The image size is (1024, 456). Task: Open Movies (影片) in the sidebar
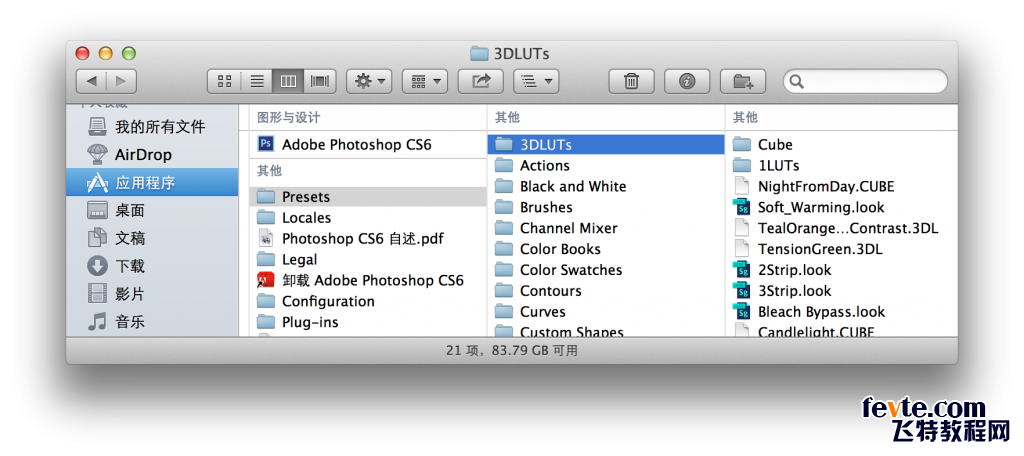coord(152,294)
